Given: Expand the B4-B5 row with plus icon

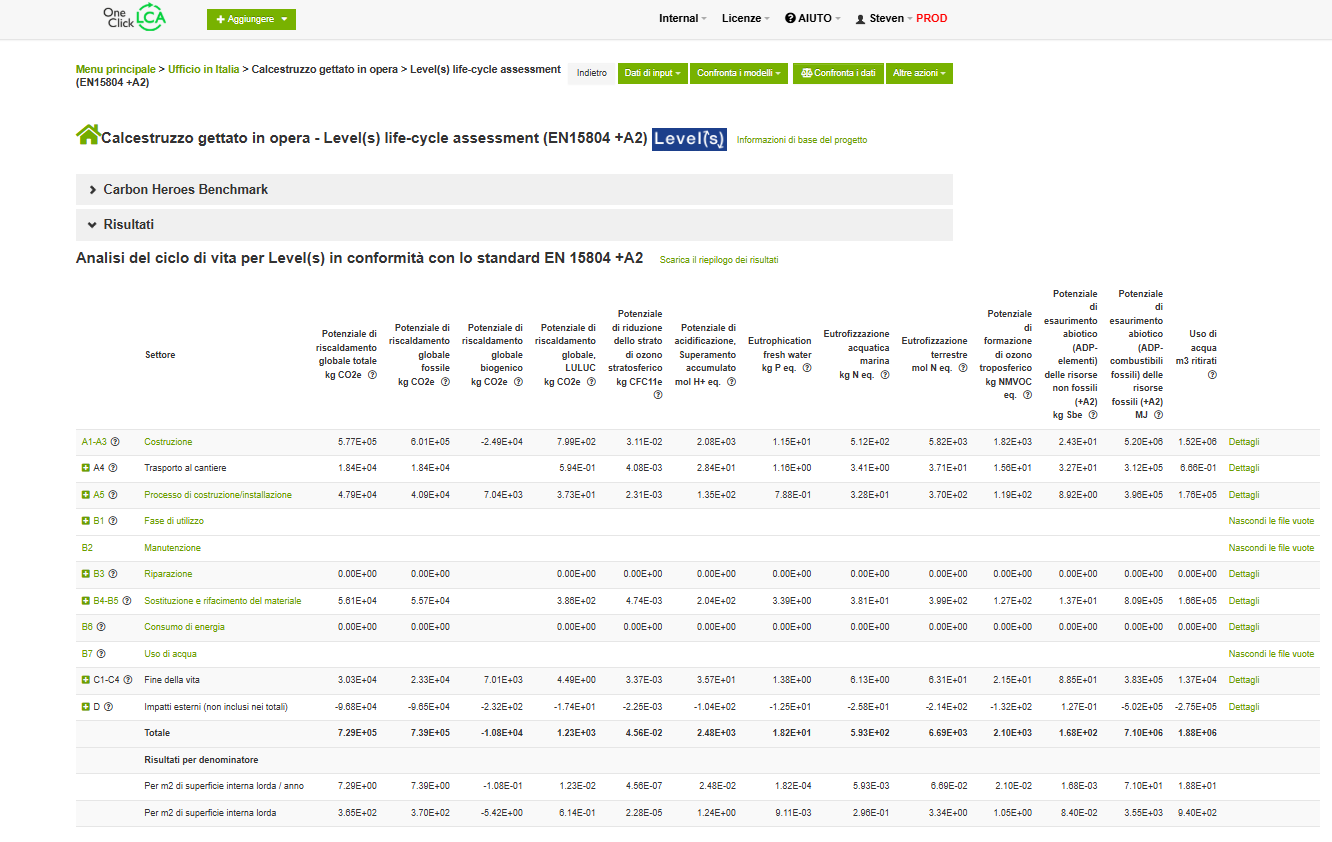Looking at the screenshot, I should 86,601.
